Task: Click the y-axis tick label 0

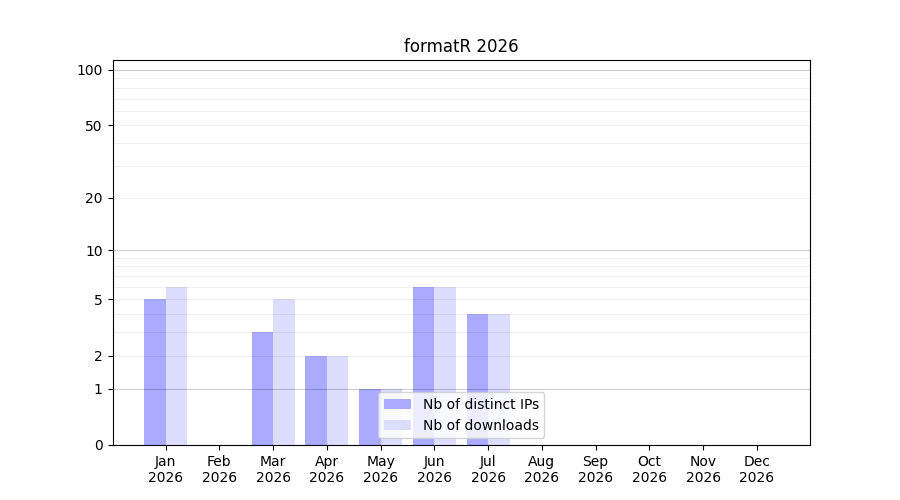Action: coord(99,445)
